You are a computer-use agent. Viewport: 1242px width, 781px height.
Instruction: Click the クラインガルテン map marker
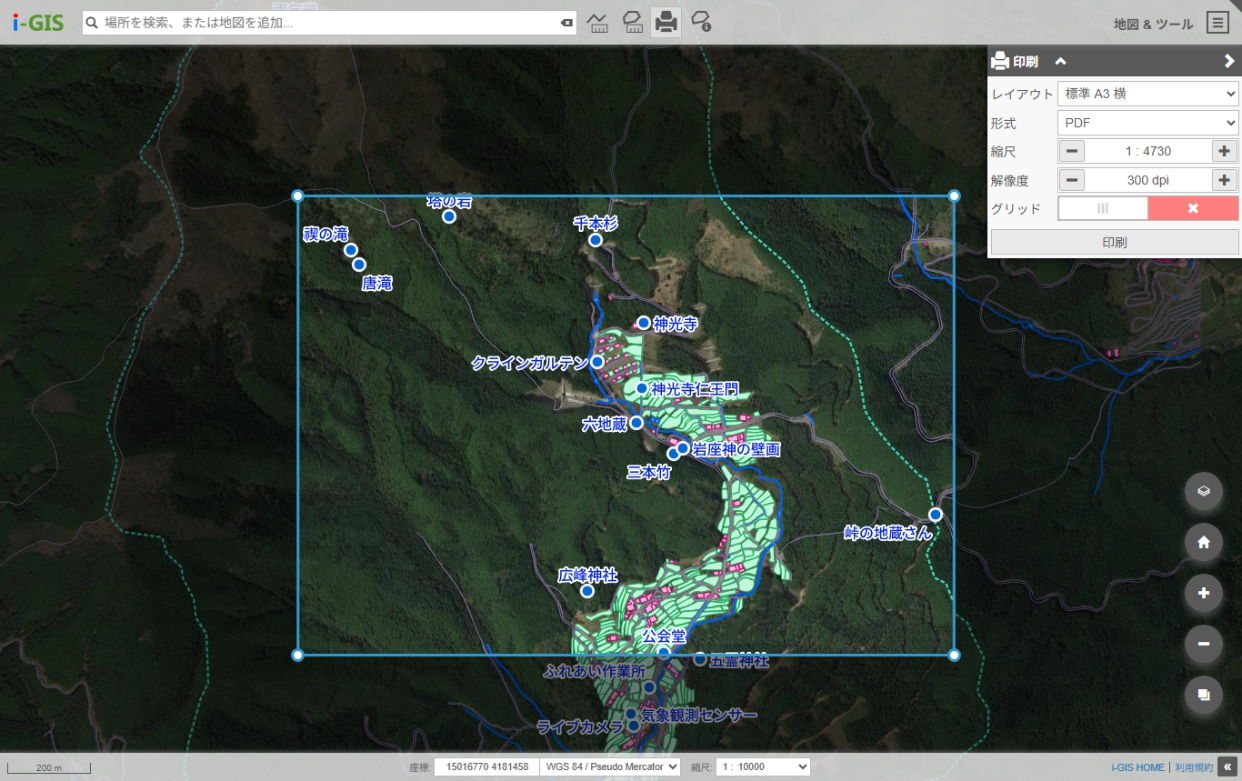(597, 362)
